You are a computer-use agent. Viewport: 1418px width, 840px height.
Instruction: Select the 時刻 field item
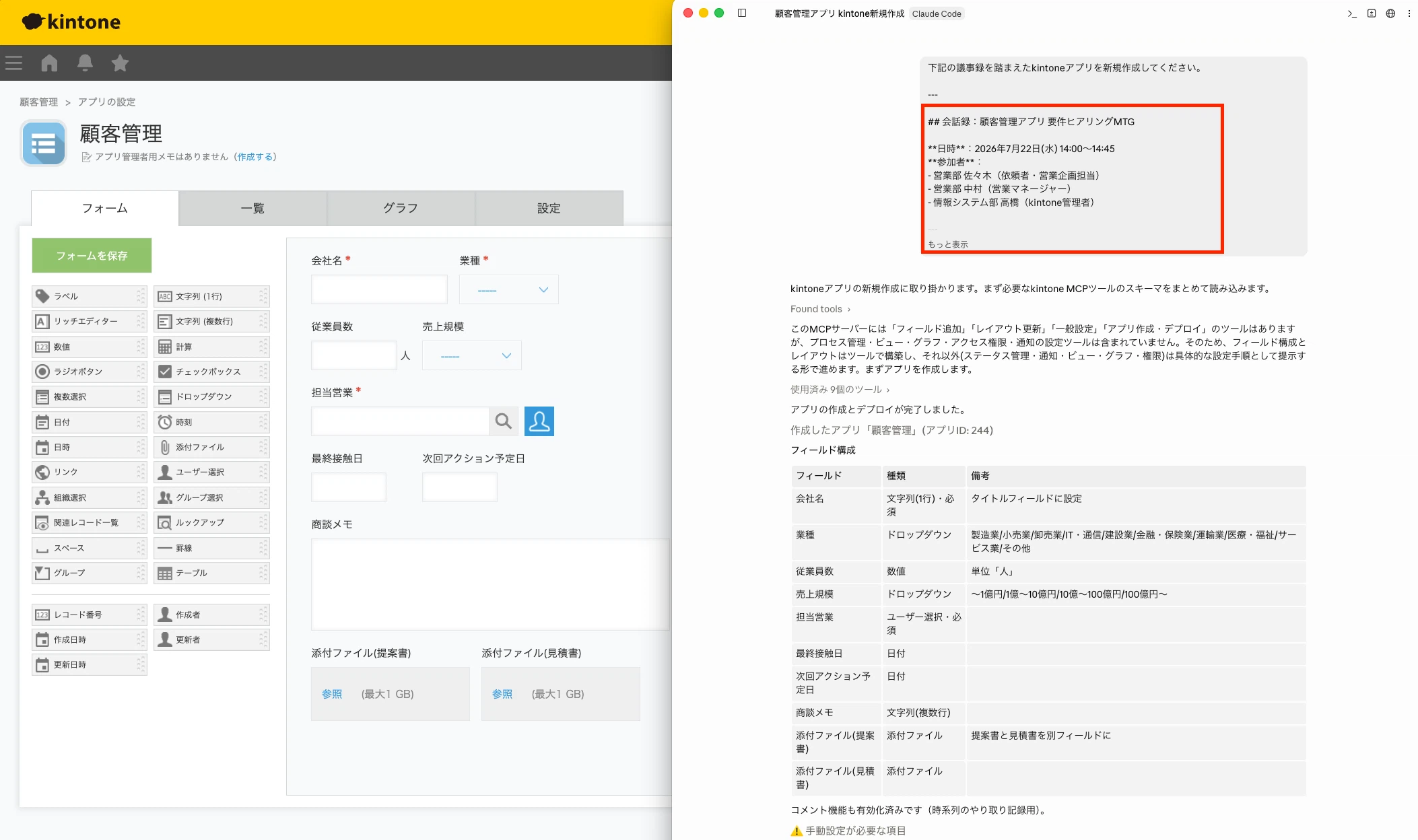(x=211, y=422)
